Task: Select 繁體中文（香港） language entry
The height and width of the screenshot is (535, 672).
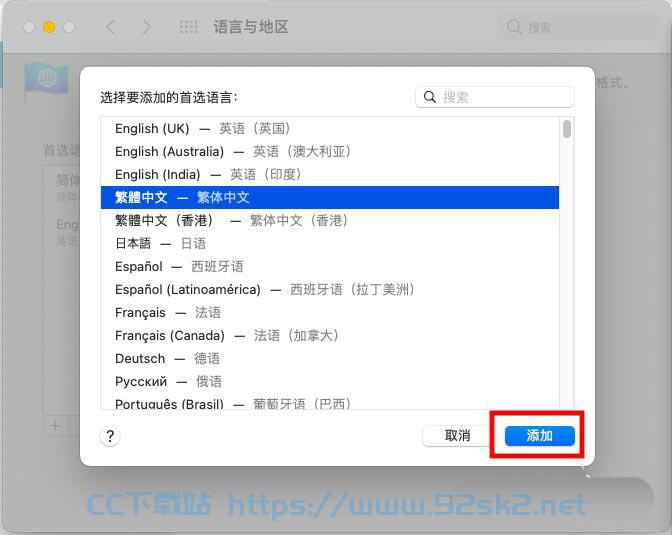Action: tap(330, 220)
